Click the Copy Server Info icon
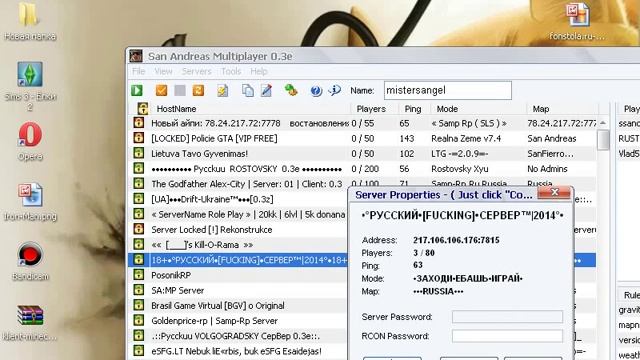640x360 pixels. point(248,90)
